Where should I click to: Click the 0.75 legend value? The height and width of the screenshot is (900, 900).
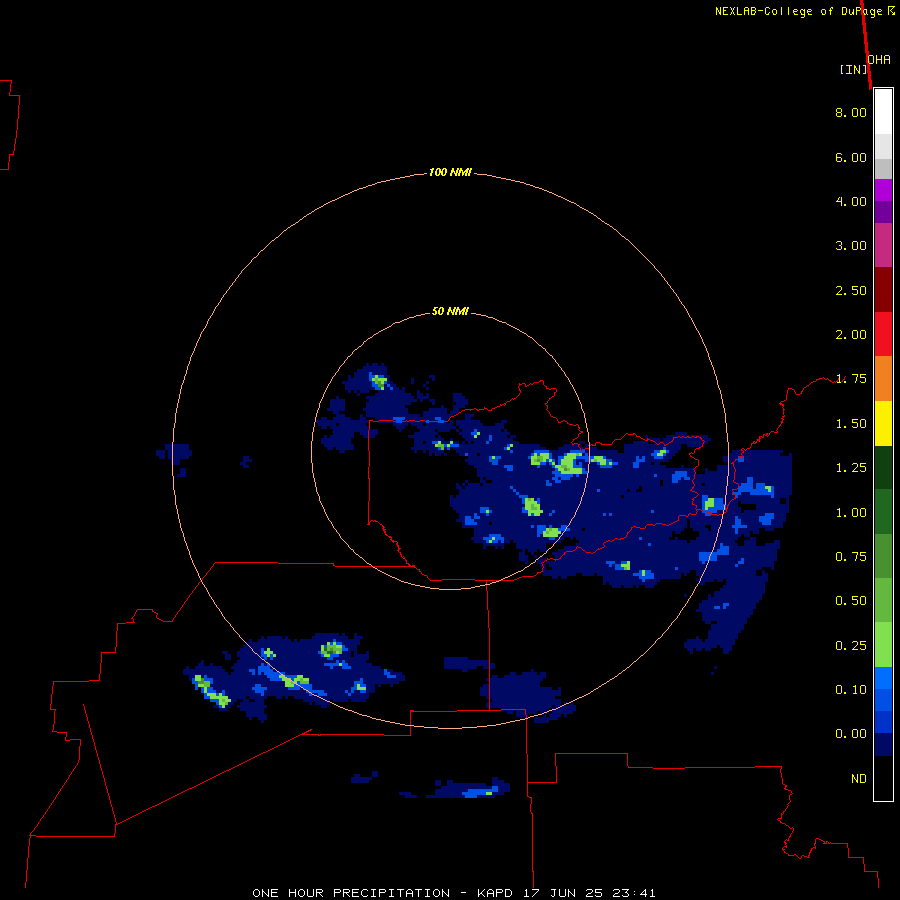pyautogui.click(x=851, y=557)
